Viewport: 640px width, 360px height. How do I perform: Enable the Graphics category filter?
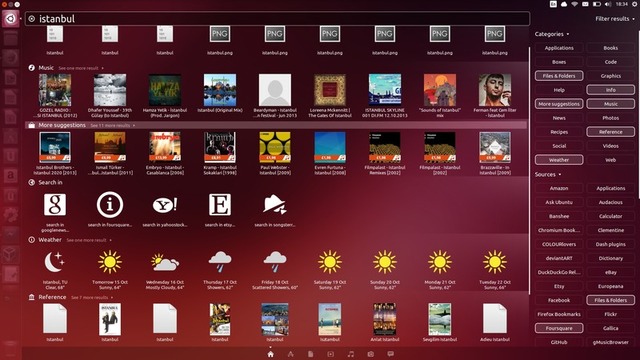[x=611, y=76]
